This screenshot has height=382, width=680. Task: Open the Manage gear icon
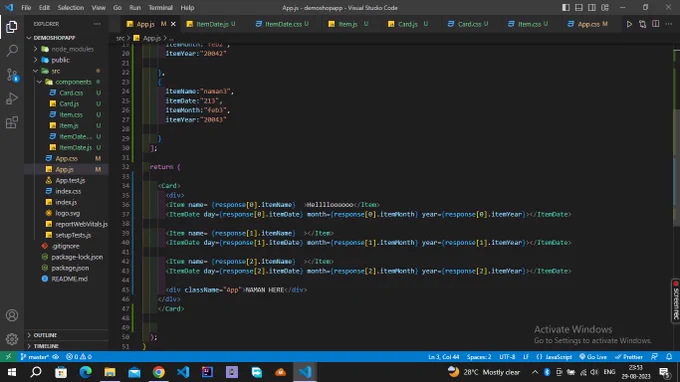click(x=12, y=339)
